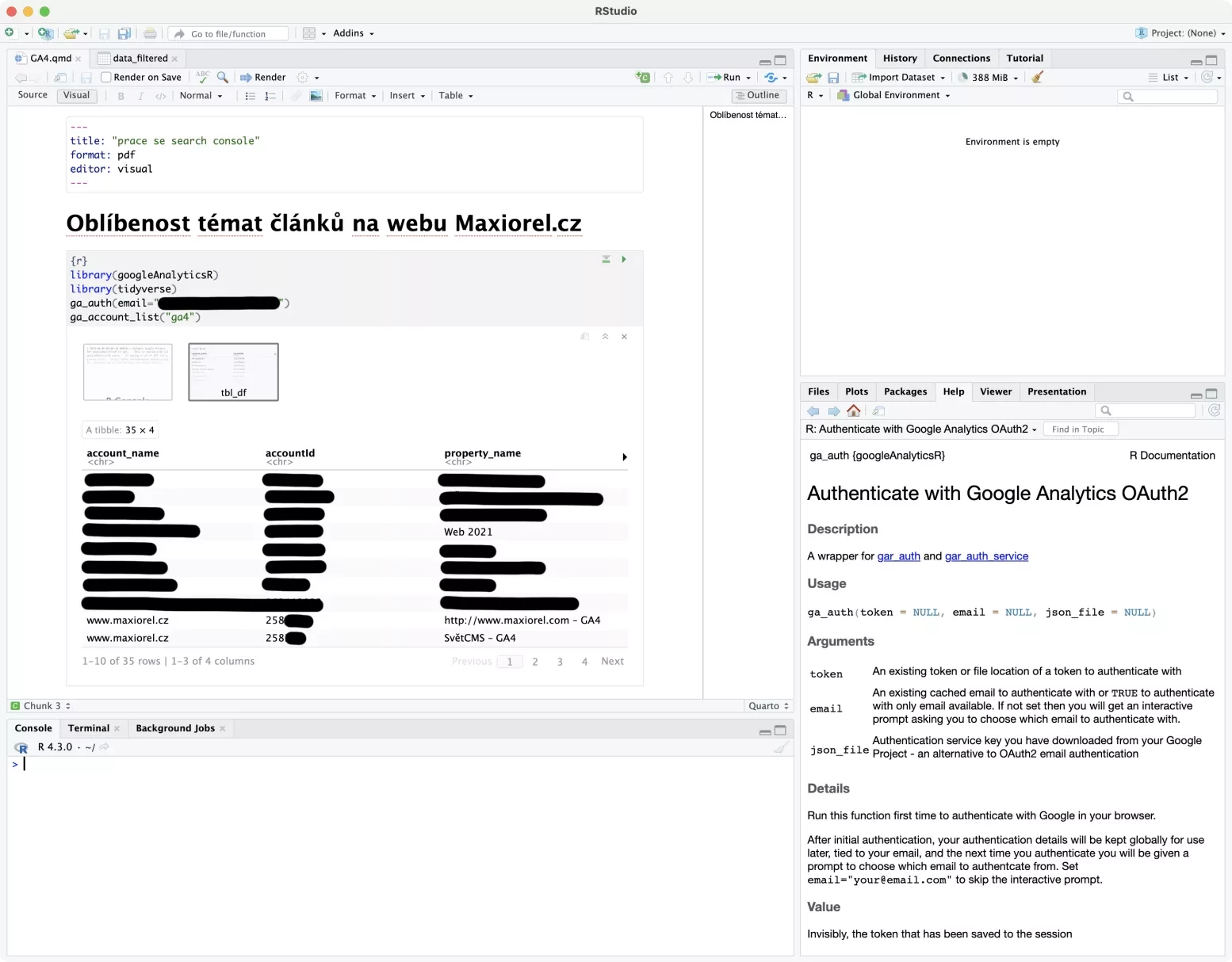1232x962 pixels.
Task: Click the render options gear icon
Action: 302,78
